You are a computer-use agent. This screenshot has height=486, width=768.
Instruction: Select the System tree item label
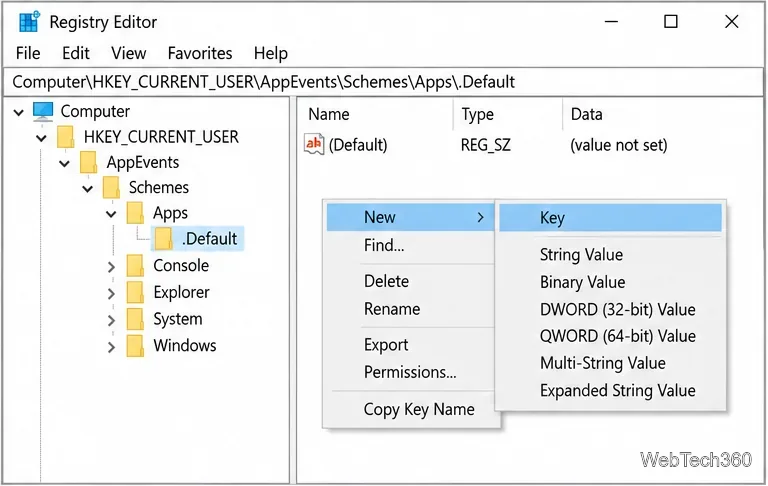[178, 319]
